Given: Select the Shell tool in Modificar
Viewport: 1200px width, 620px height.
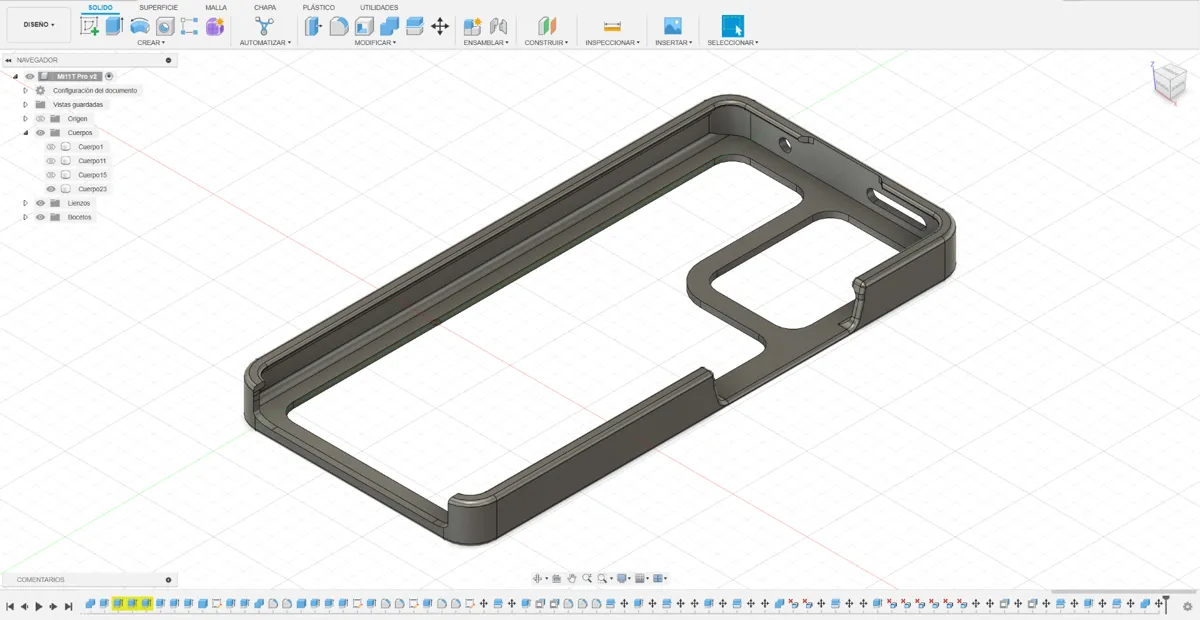Looking at the screenshot, I should click(x=364, y=27).
